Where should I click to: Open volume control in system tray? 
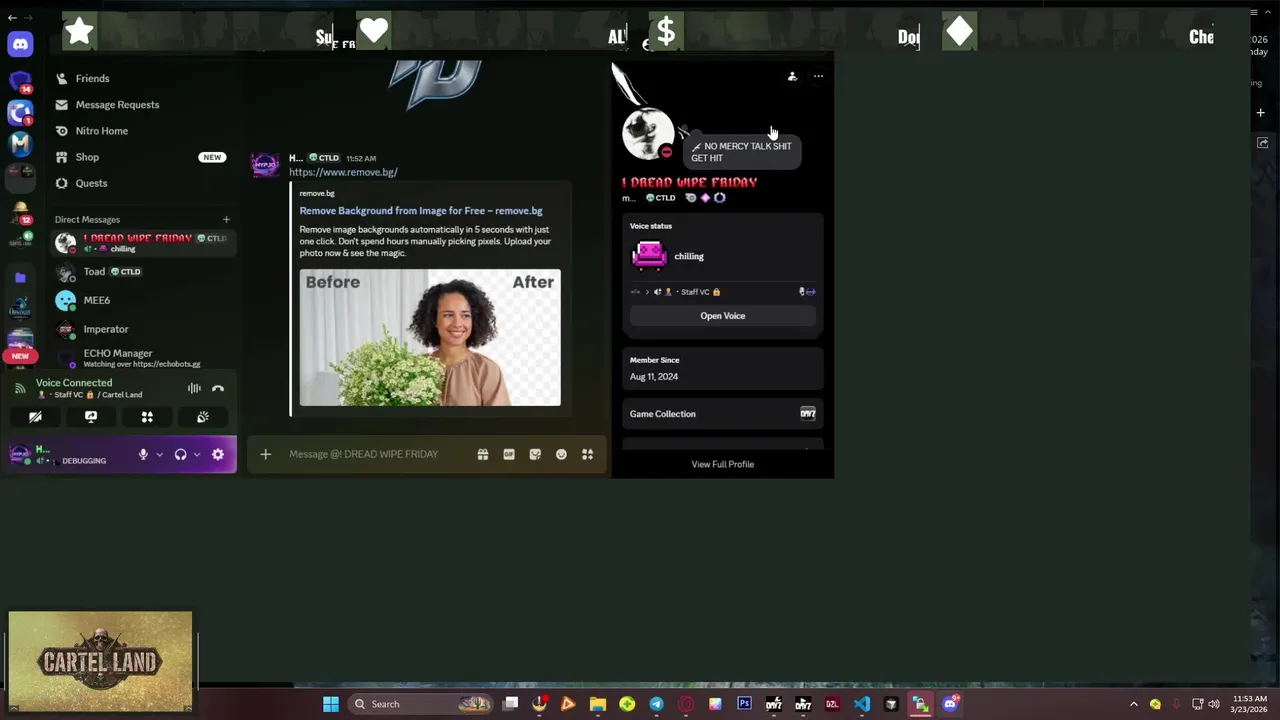1214,704
